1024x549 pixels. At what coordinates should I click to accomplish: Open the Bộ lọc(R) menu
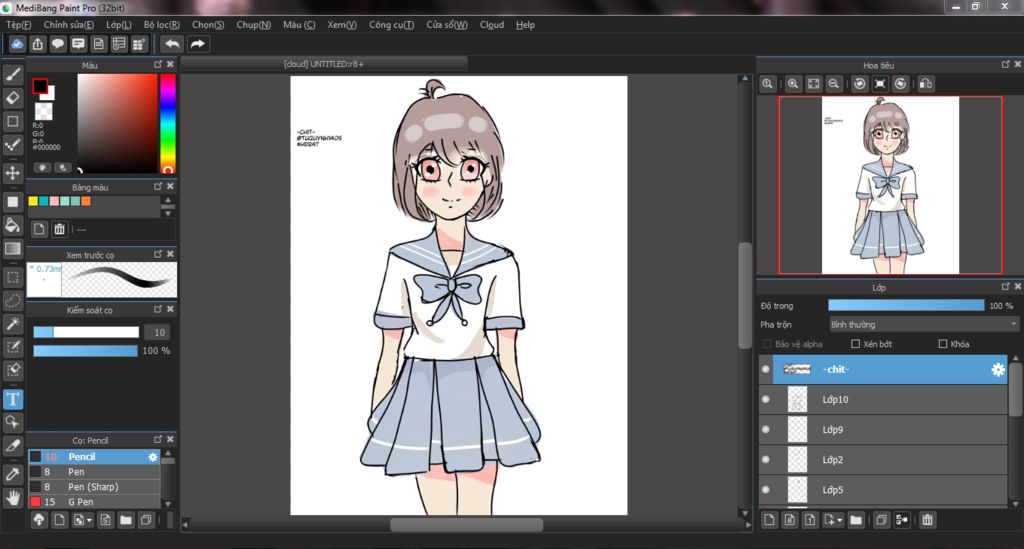[161, 25]
